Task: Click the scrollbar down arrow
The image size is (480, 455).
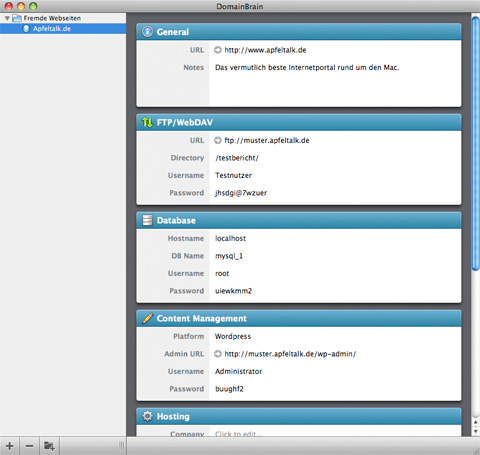Action: coord(476,432)
